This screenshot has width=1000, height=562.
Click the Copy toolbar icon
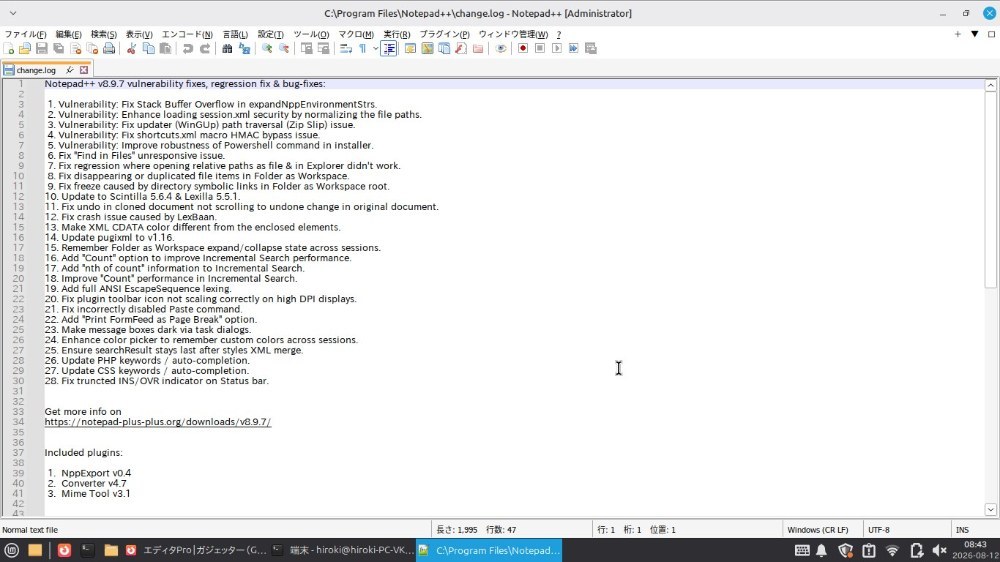tap(149, 48)
